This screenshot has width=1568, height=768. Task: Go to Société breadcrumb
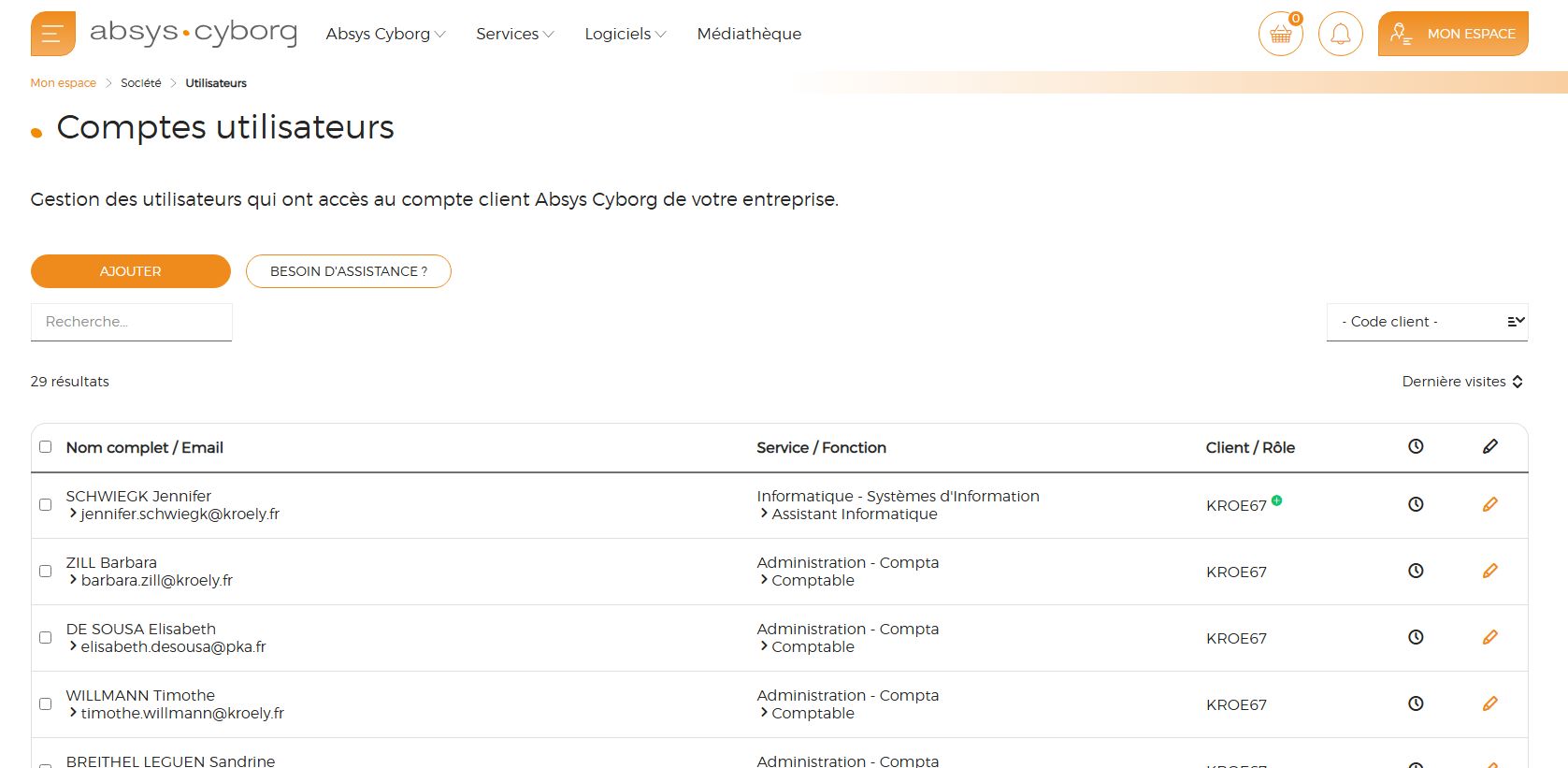pyautogui.click(x=141, y=83)
